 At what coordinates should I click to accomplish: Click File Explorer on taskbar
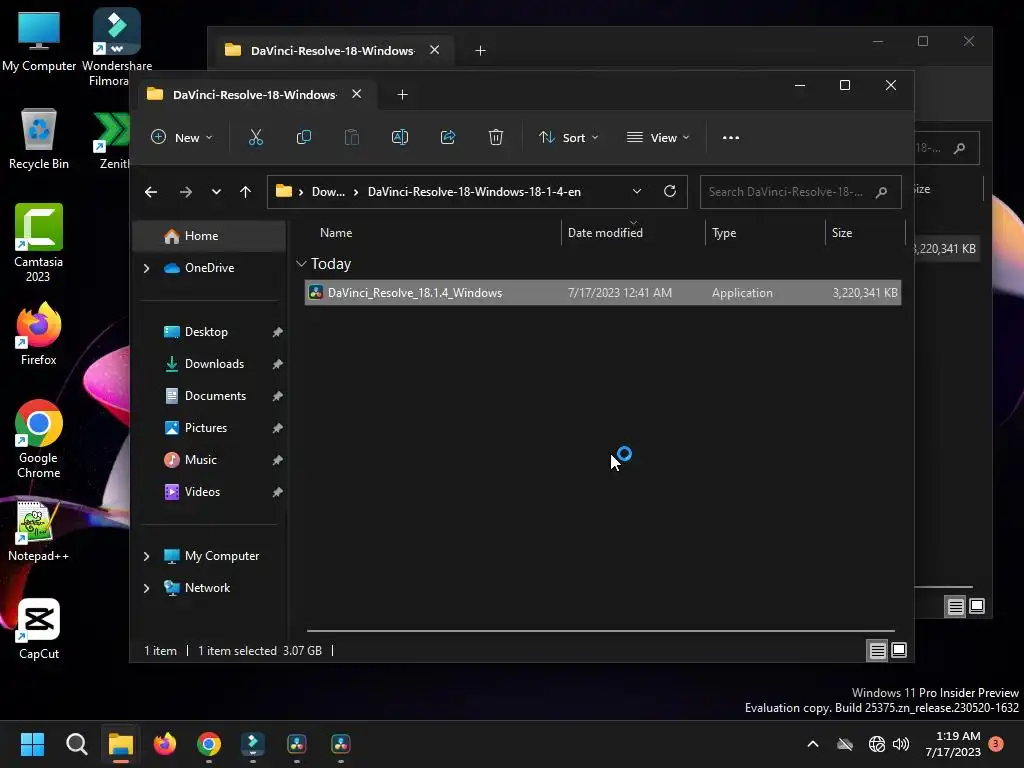coord(121,744)
